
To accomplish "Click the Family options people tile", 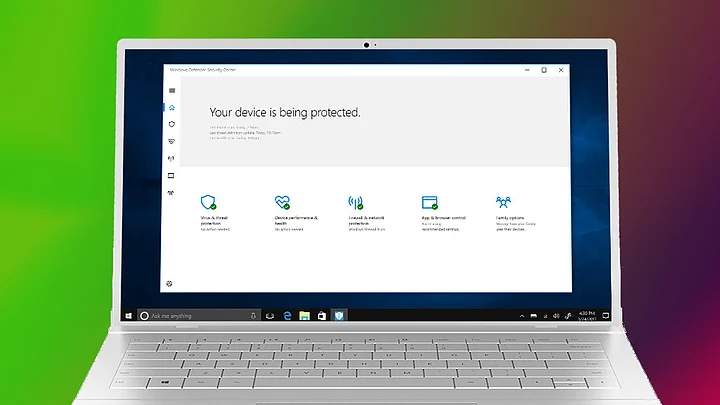I will [503, 202].
